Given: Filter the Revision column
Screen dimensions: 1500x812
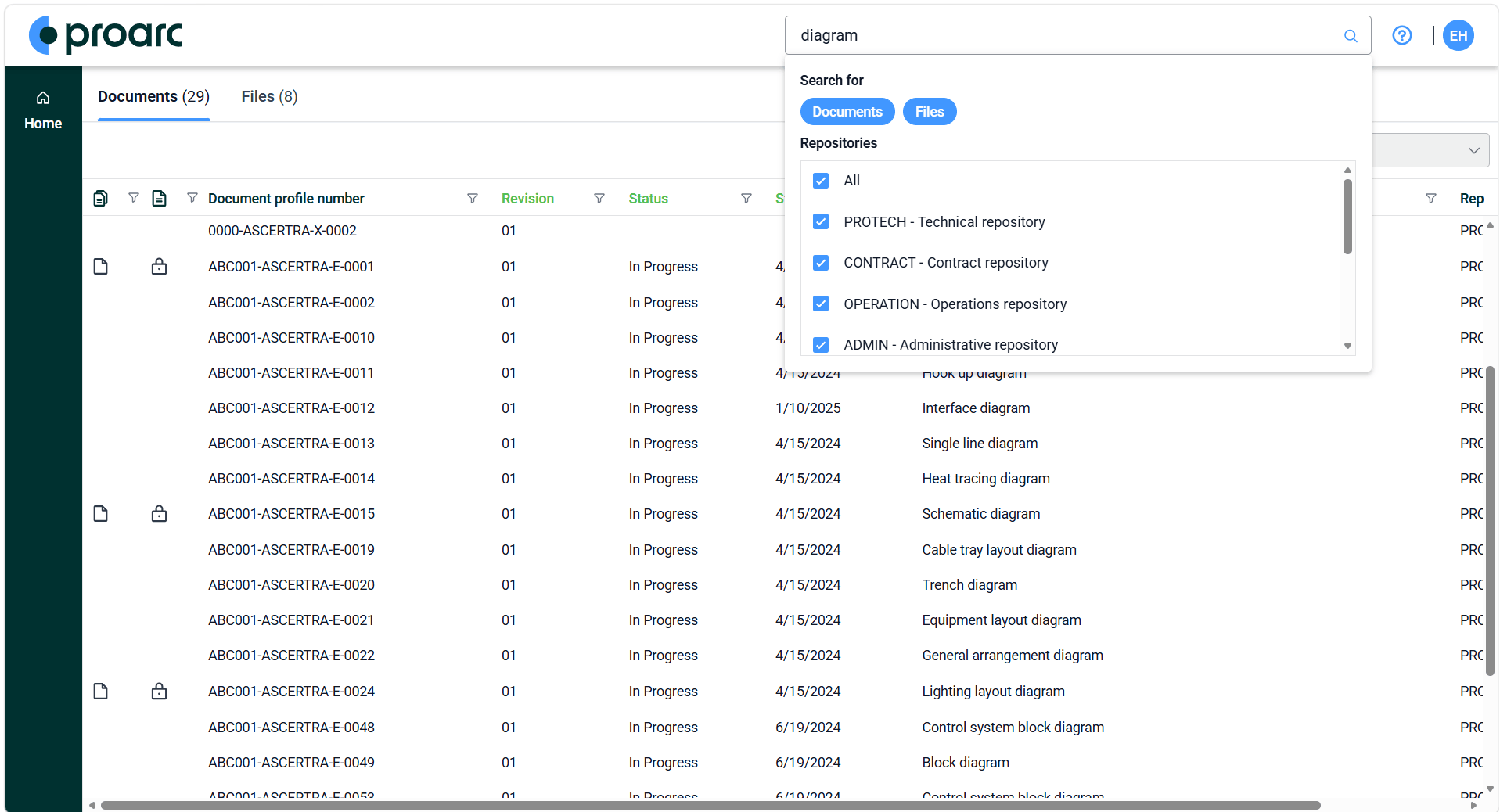Looking at the screenshot, I should pos(599,199).
